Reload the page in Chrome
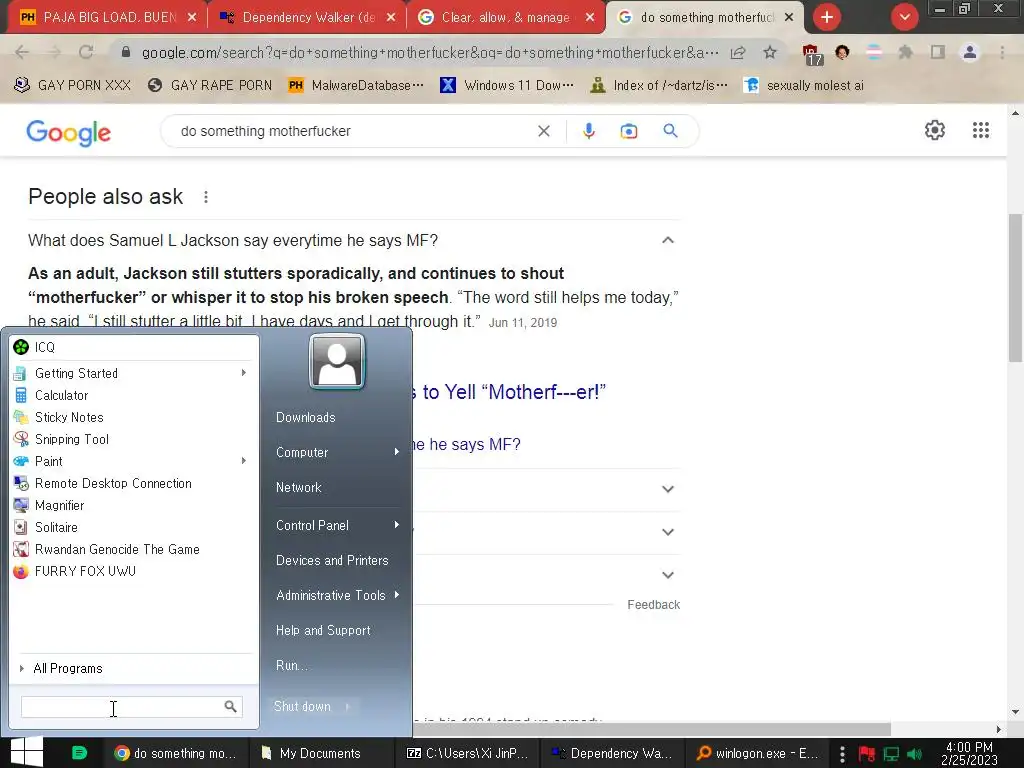This screenshot has height=768, width=1024. coord(86,53)
